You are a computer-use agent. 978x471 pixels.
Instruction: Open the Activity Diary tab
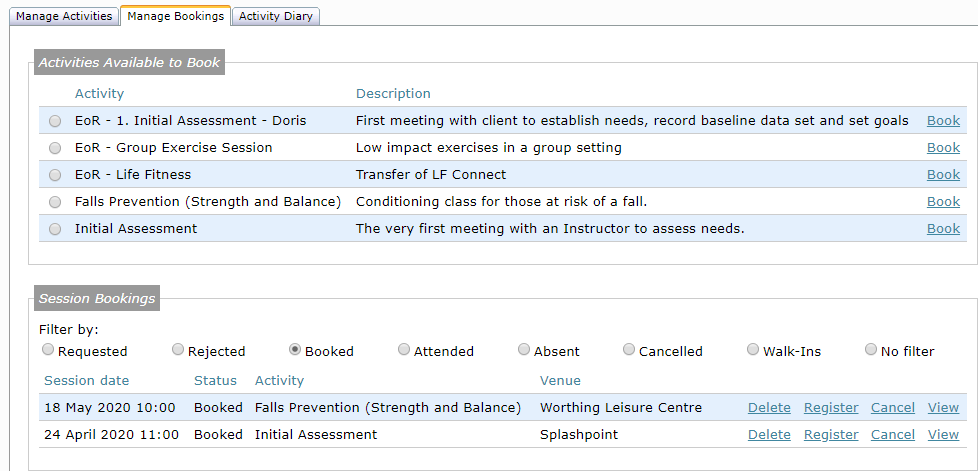coord(276,16)
